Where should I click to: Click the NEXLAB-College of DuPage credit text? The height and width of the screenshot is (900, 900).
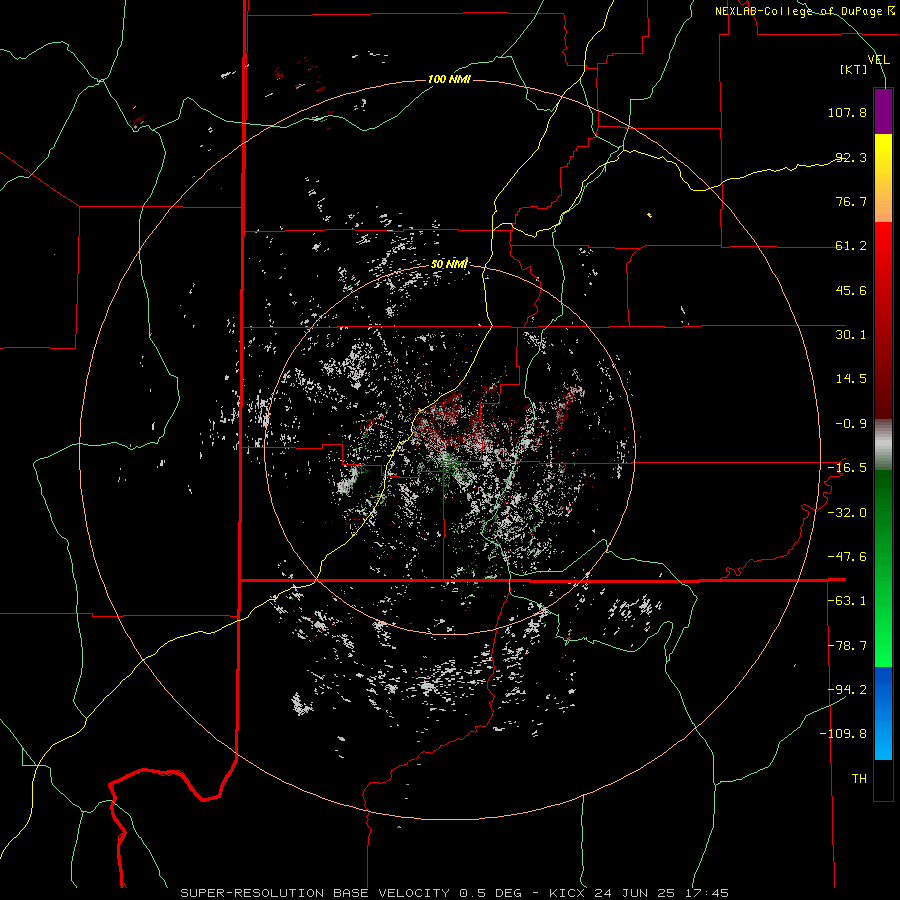[804, 11]
